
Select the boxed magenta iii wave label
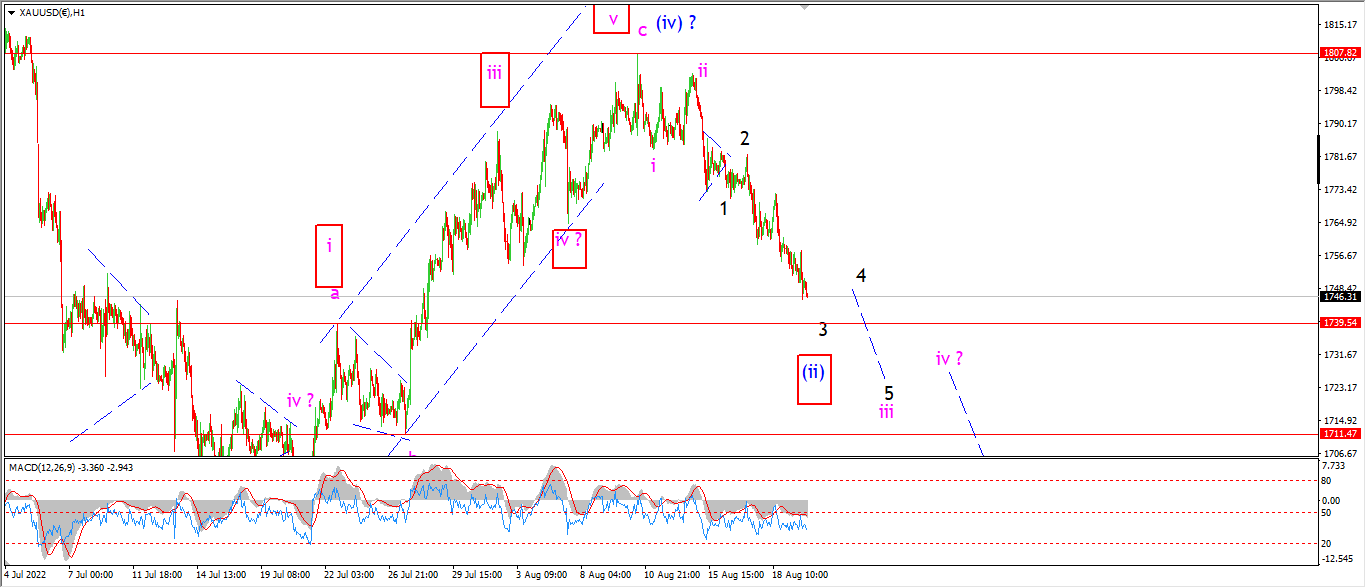(x=494, y=79)
